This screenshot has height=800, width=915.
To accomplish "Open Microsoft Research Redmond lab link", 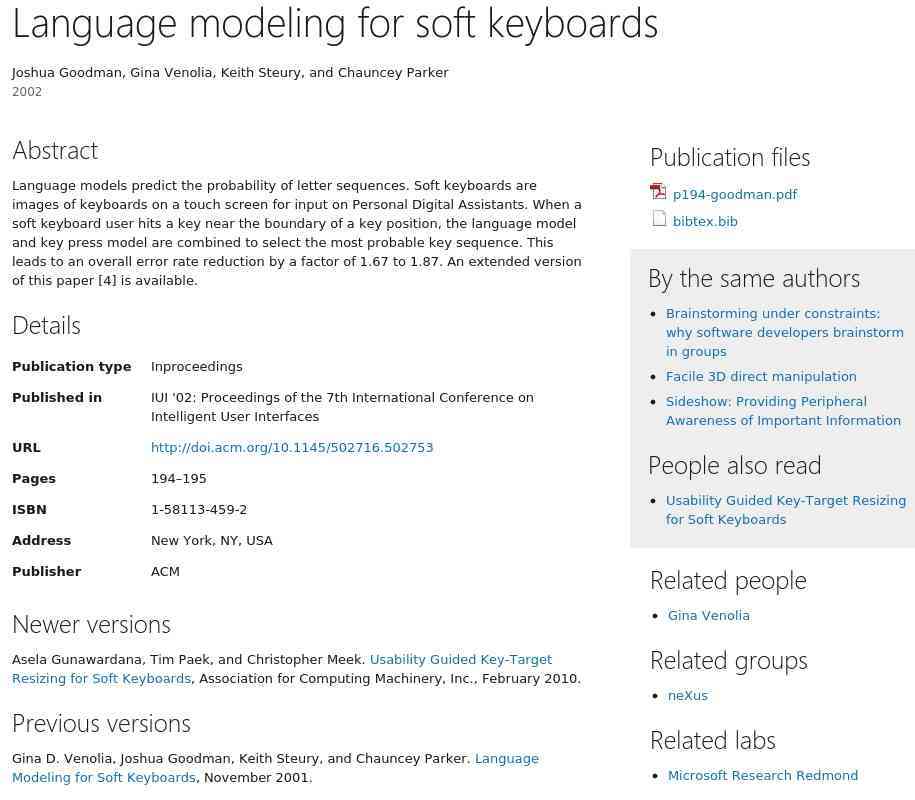I will (763, 775).
